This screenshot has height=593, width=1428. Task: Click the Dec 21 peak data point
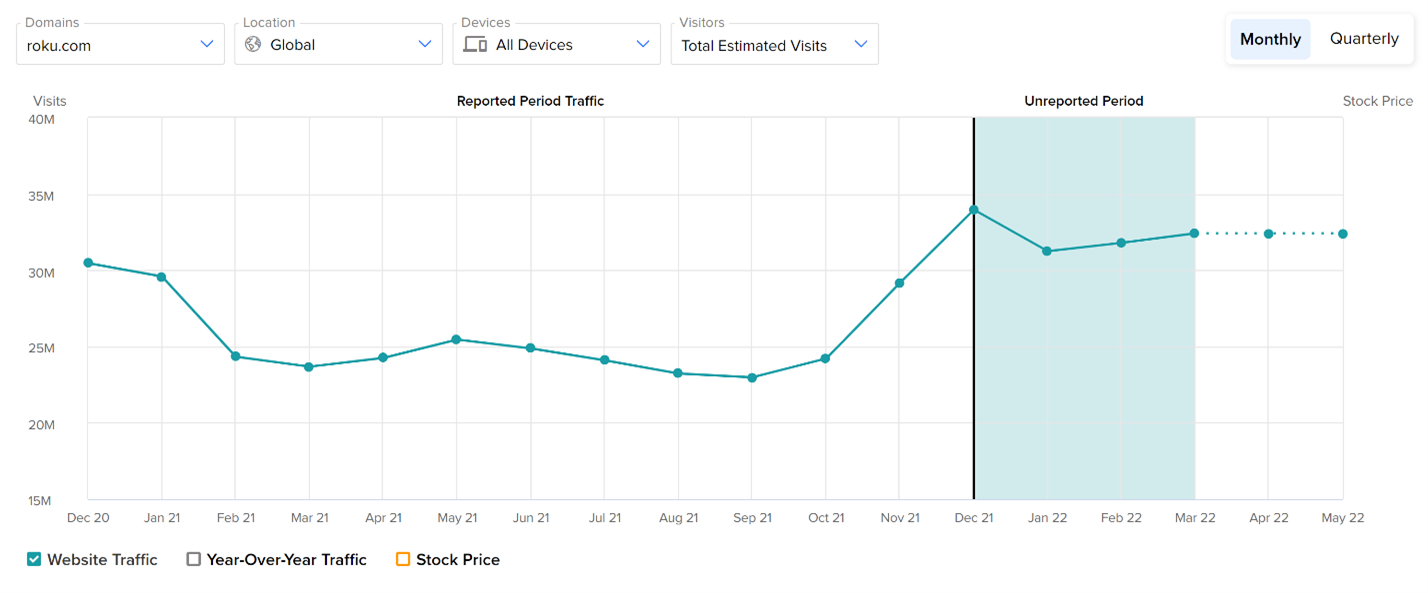(x=973, y=210)
